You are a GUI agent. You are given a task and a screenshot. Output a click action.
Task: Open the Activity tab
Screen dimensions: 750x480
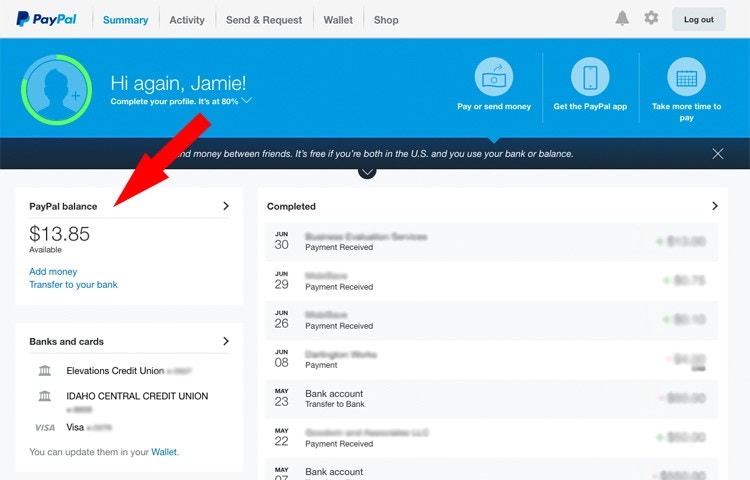click(x=187, y=20)
